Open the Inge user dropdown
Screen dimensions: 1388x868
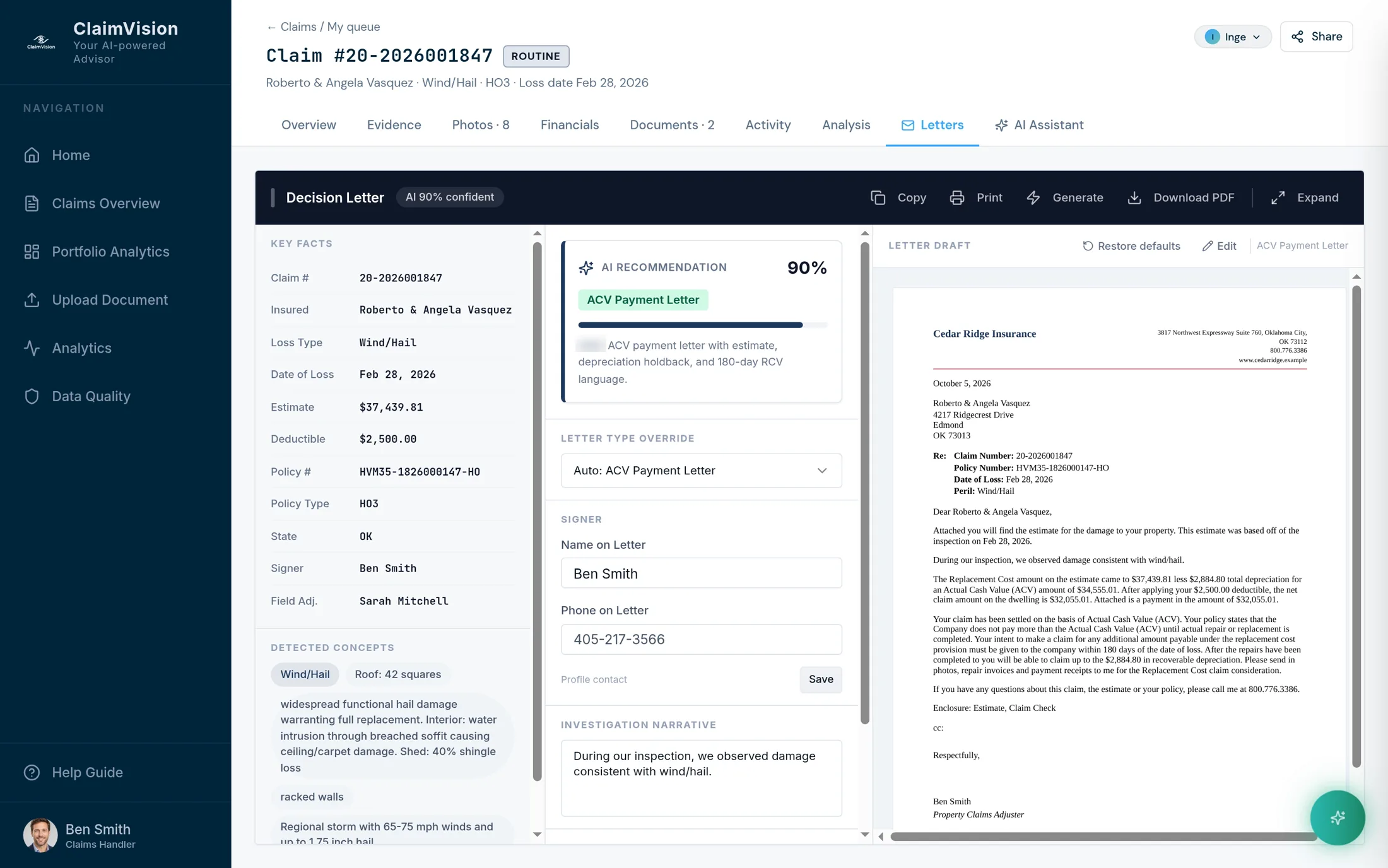[1233, 37]
